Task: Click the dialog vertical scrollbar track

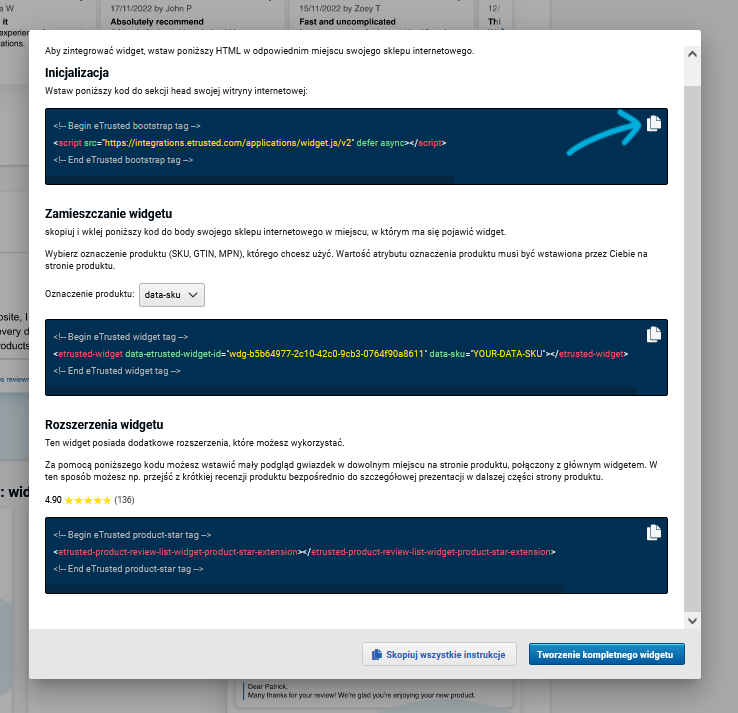Action: (x=692, y=348)
